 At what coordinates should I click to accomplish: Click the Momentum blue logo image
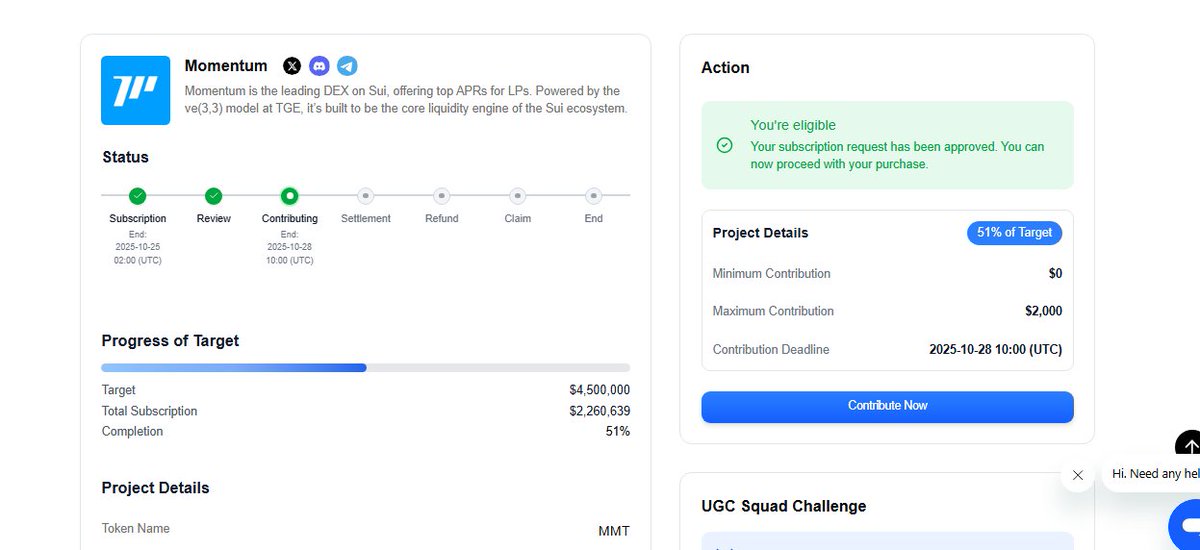coord(136,90)
